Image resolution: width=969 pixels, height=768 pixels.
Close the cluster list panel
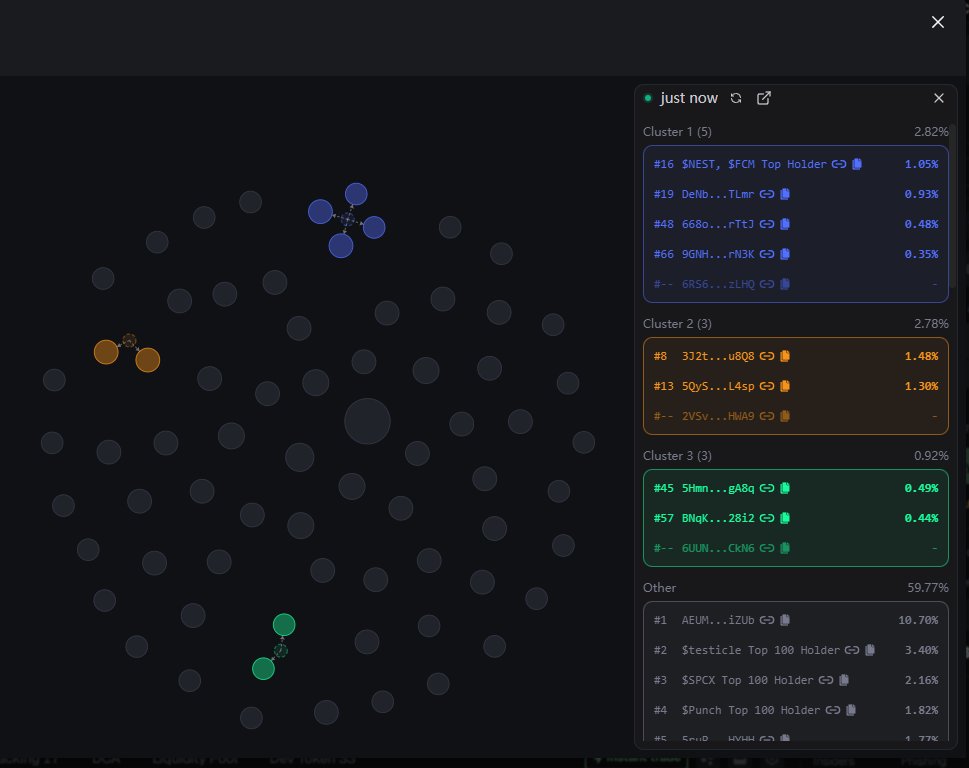point(939,98)
